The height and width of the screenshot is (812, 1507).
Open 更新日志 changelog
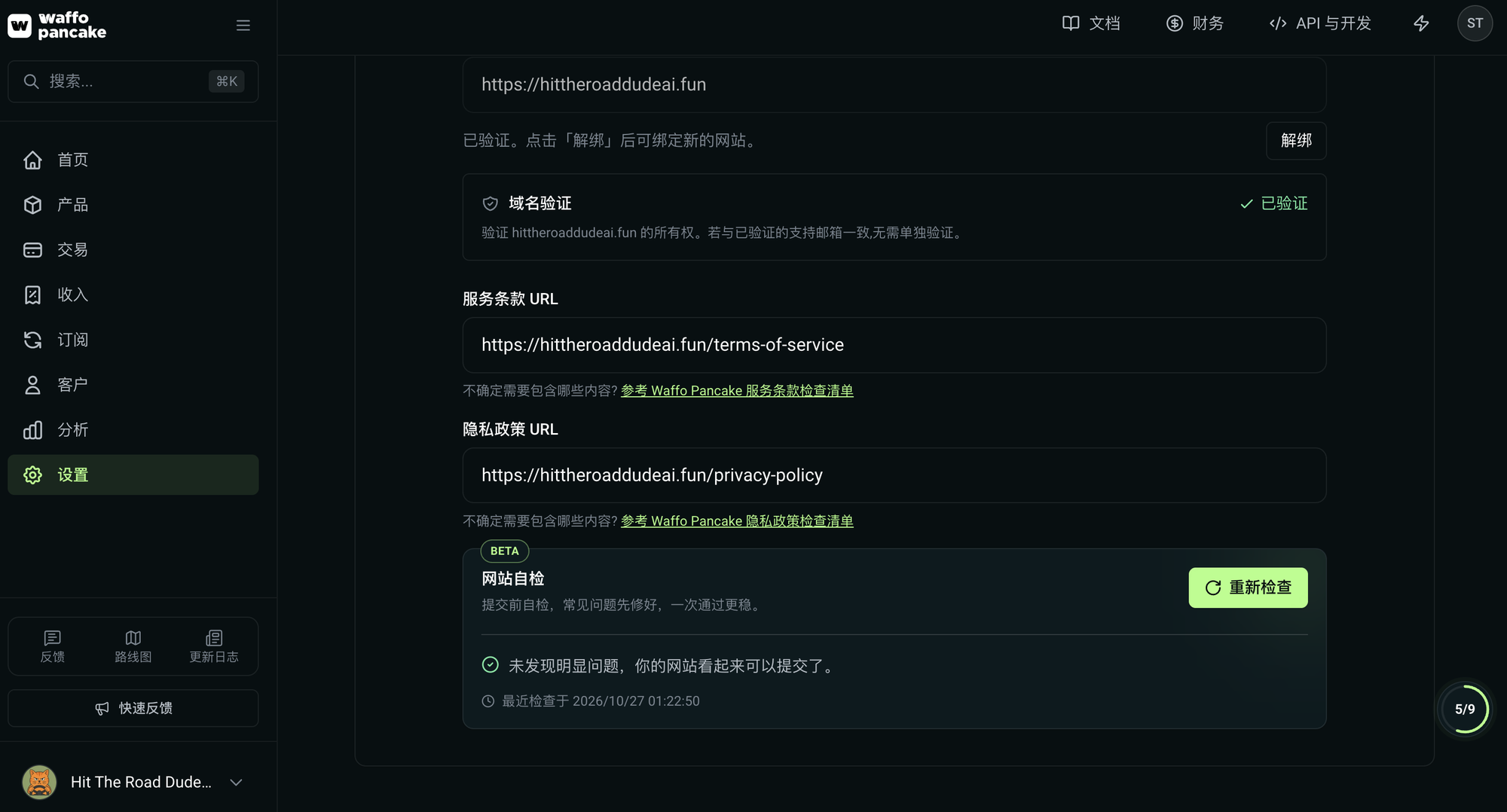click(214, 646)
